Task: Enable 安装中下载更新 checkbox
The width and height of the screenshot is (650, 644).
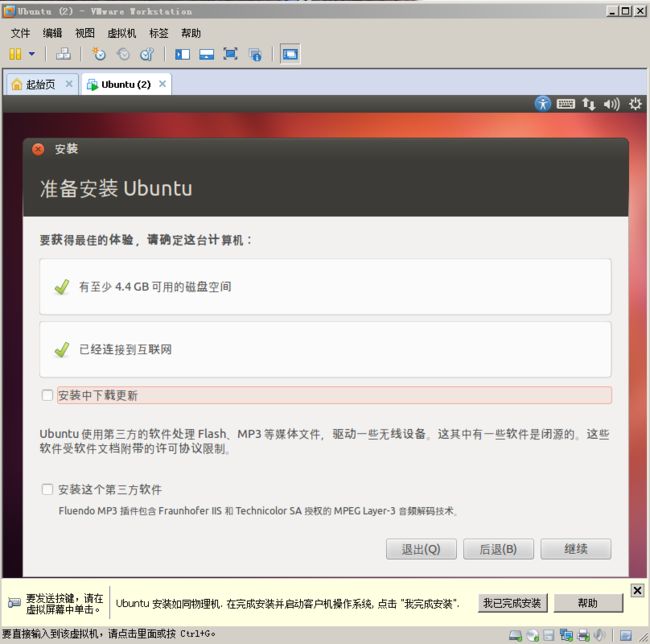Action: pos(47,395)
